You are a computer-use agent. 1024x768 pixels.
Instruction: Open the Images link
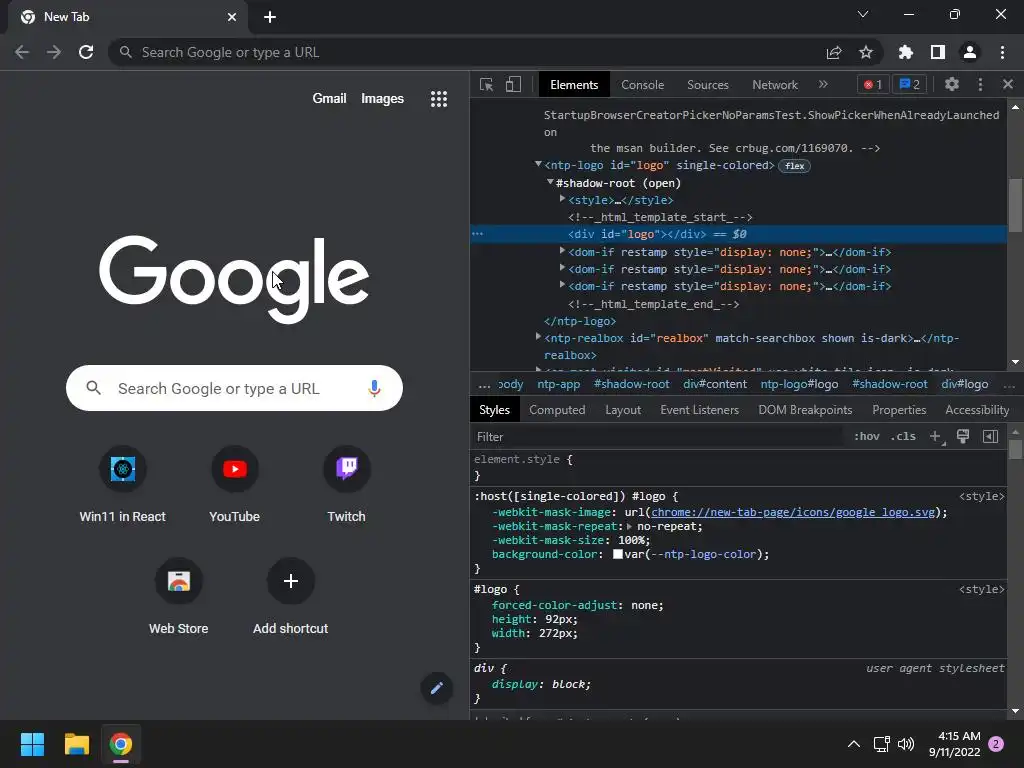coord(382,99)
